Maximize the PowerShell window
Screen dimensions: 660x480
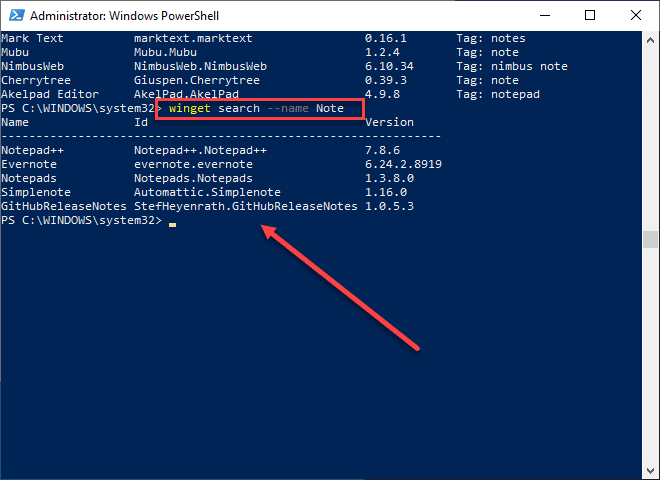click(590, 16)
